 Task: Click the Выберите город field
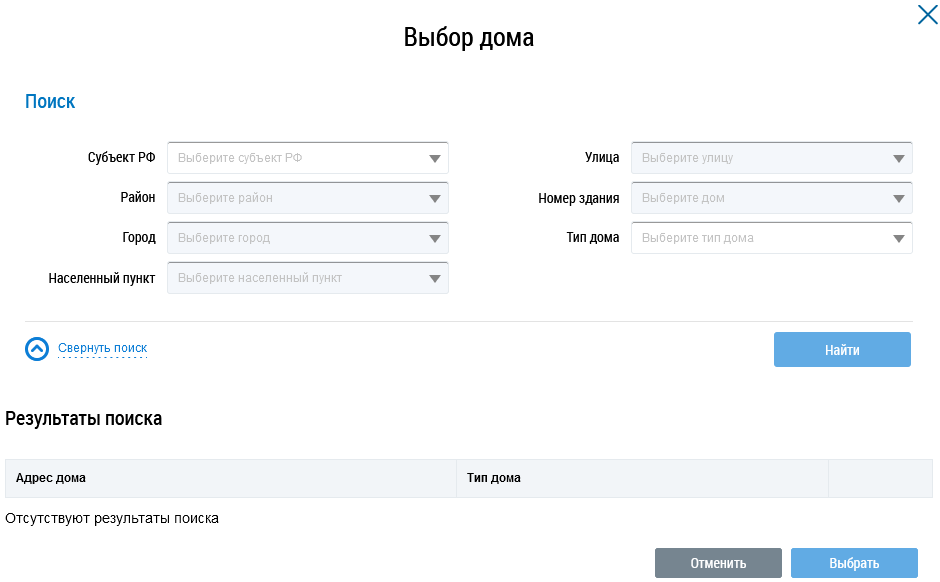295,238
